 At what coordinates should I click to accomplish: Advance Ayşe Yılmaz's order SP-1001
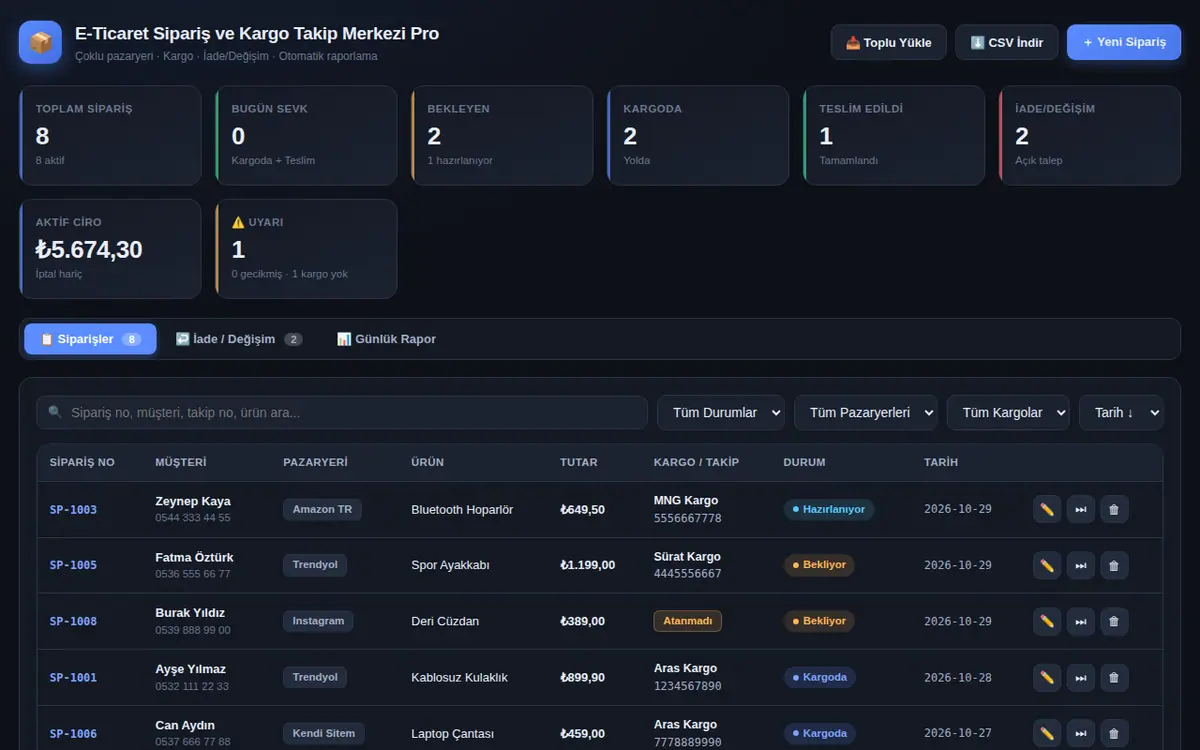point(1081,677)
